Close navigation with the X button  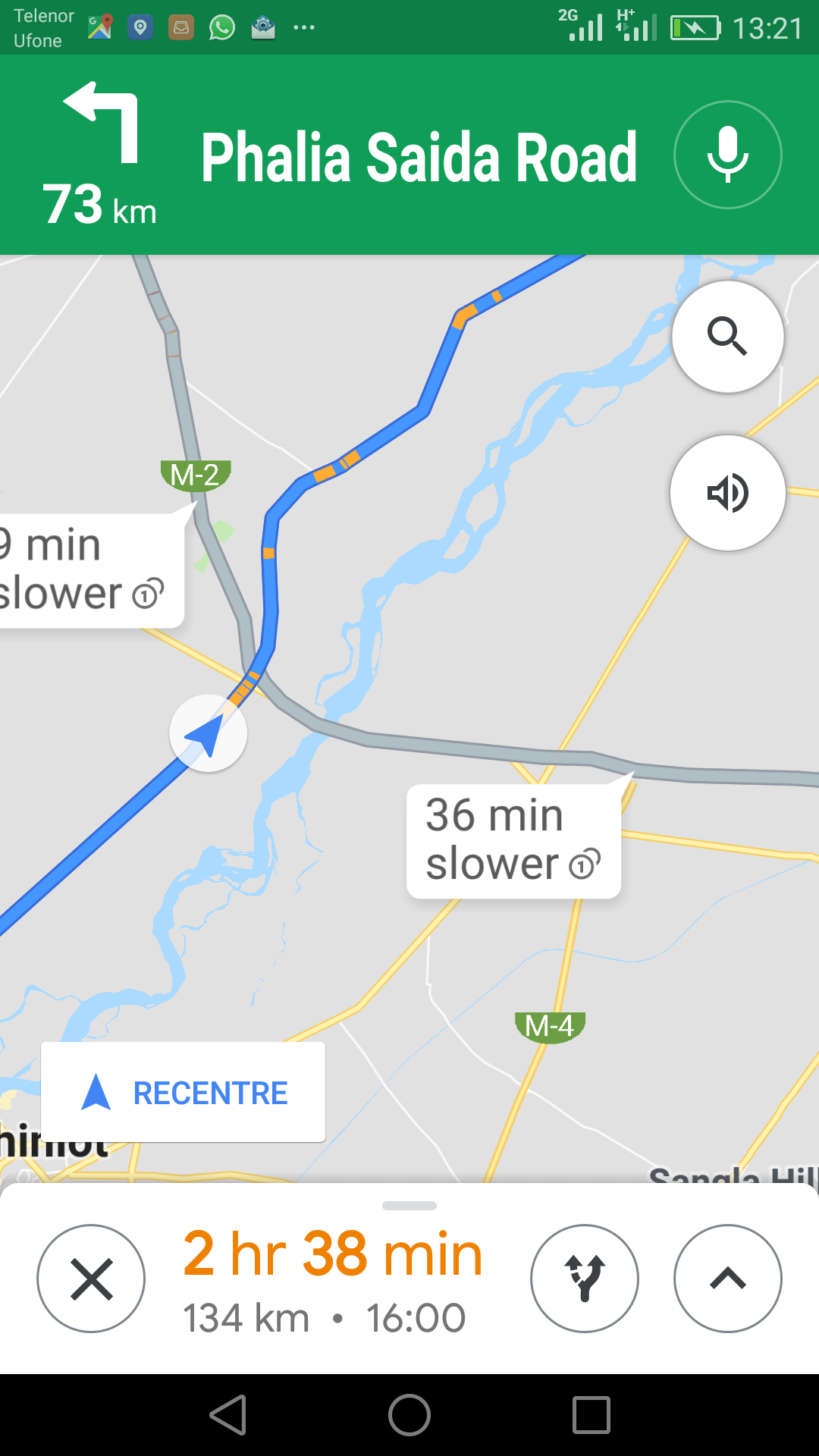point(91,1279)
